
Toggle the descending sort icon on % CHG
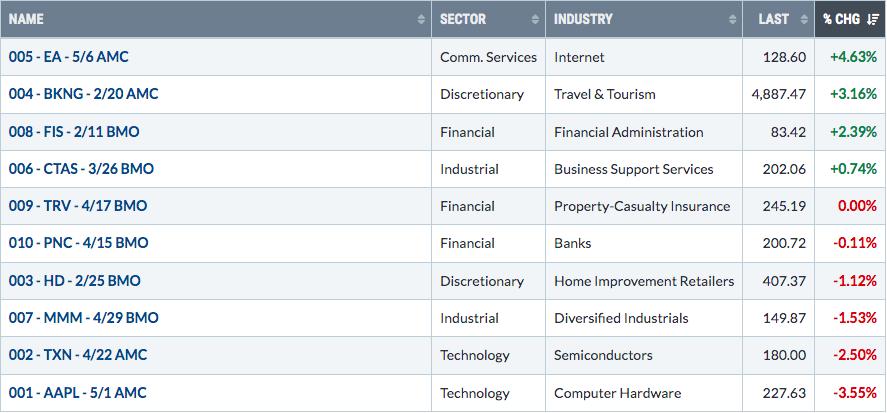(872, 19)
